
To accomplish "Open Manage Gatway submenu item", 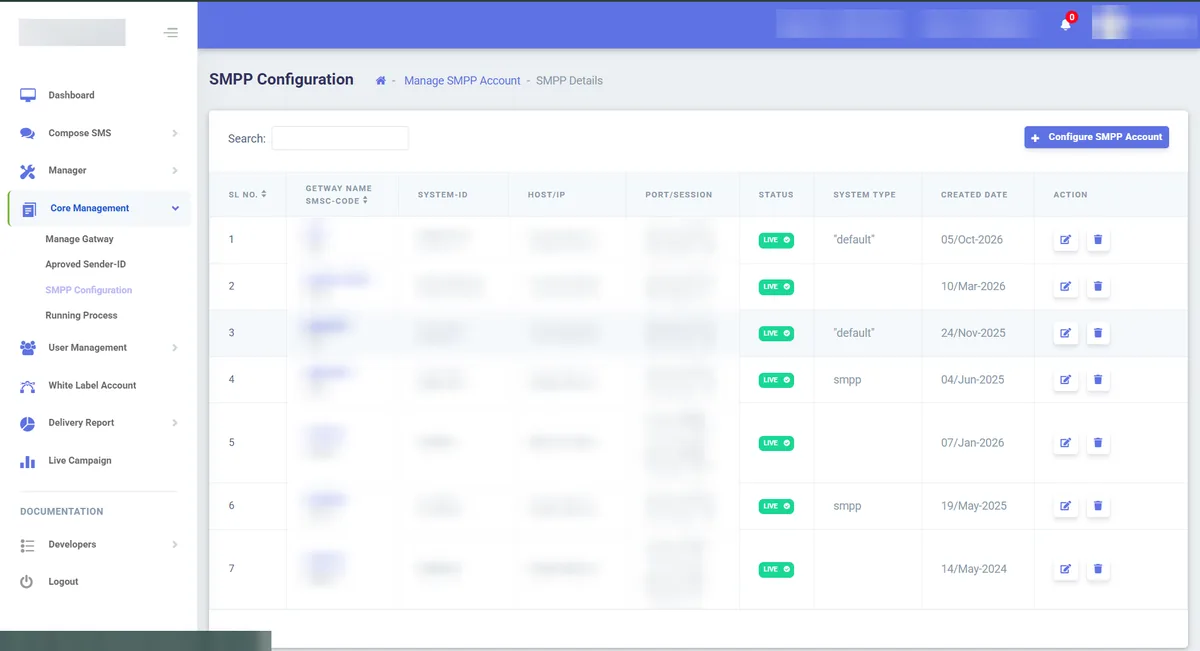I will 79,240.
